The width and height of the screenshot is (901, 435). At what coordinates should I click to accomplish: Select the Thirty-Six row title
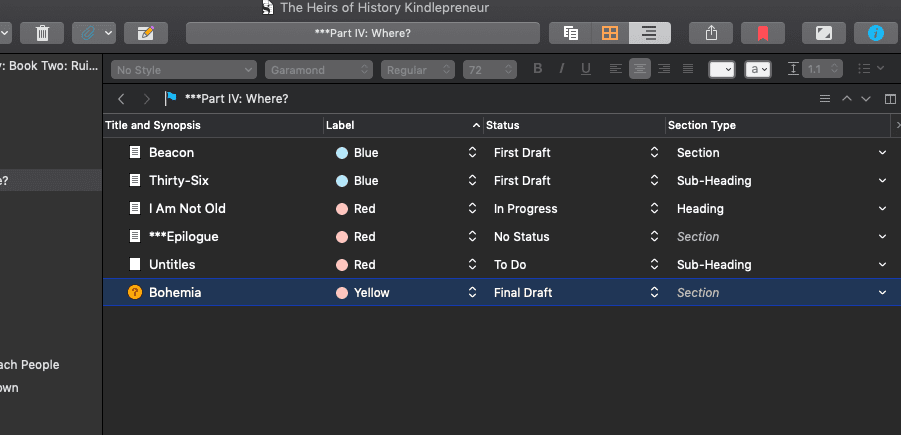[x=179, y=180]
